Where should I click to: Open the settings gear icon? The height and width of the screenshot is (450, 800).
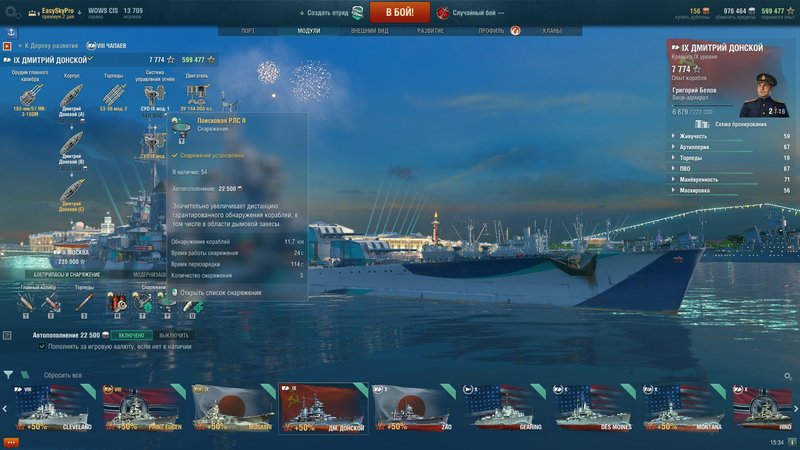click(x=12, y=12)
